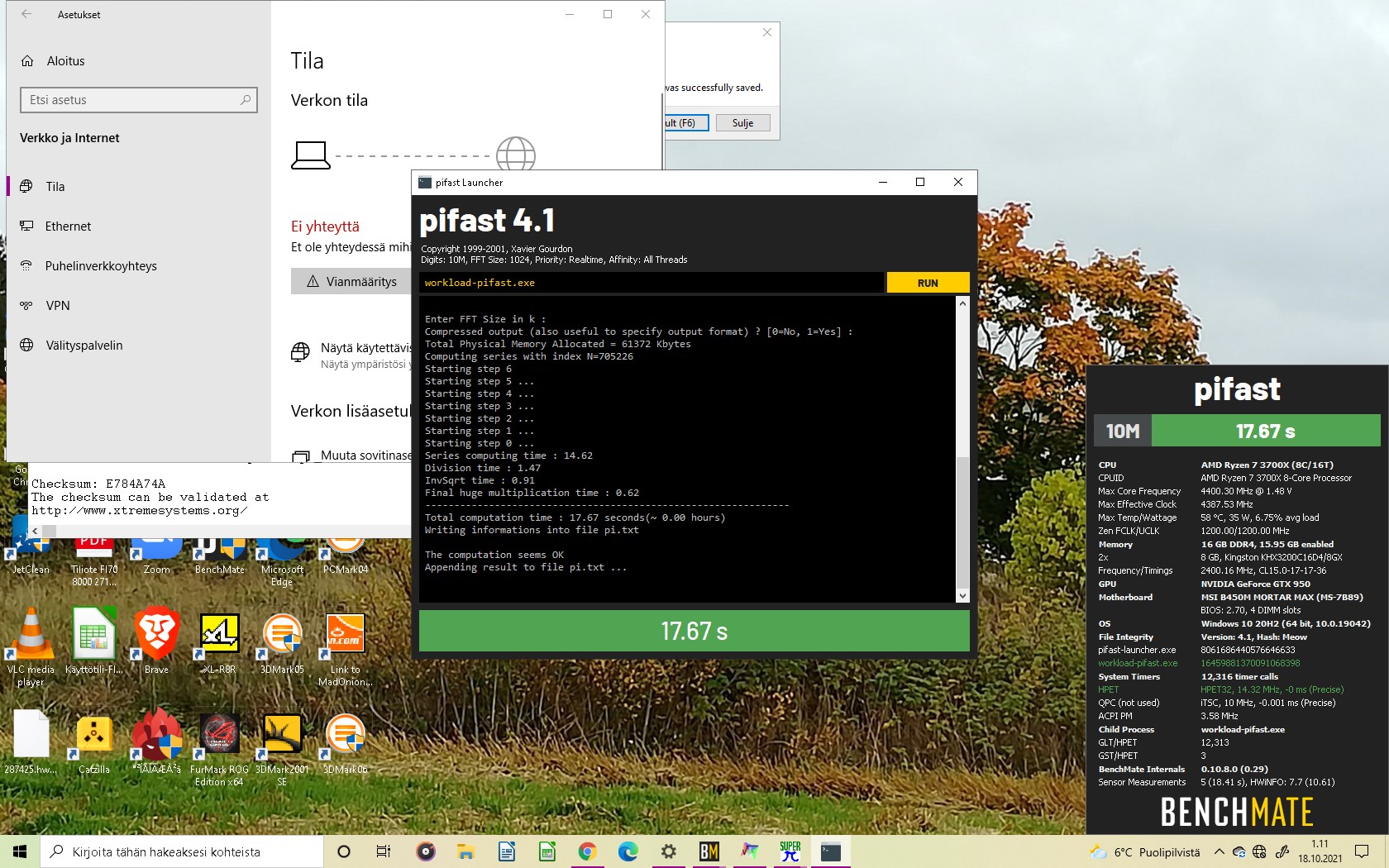This screenshot has height=868, width=1389.
Task: Switch to Super Pi icon on taskbar
Action: (790, 851)
